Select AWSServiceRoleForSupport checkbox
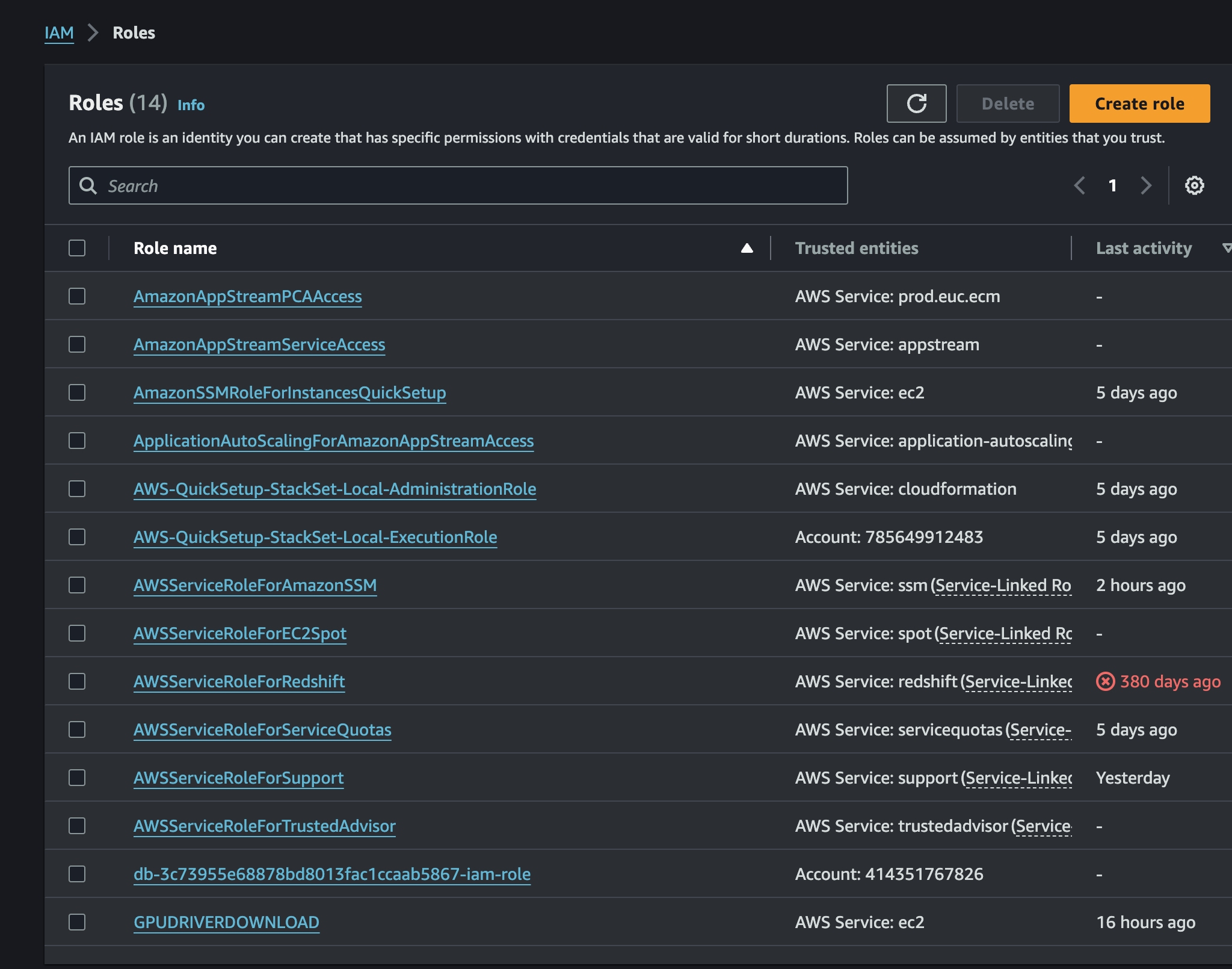Viewport: 1232px width, 969px height. [x=77, y=778]
